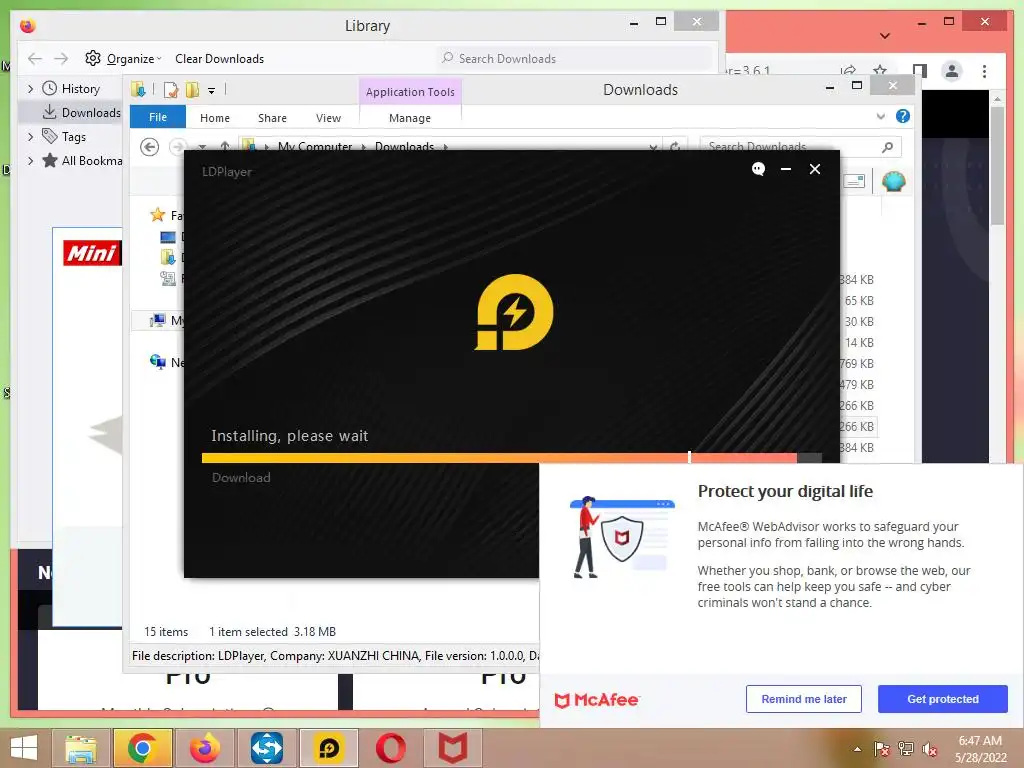Image resolution: width=1024 pixels, height=768 pixels.
Task: Click the Explorer search magnifier icon
Action: [888, 147]
